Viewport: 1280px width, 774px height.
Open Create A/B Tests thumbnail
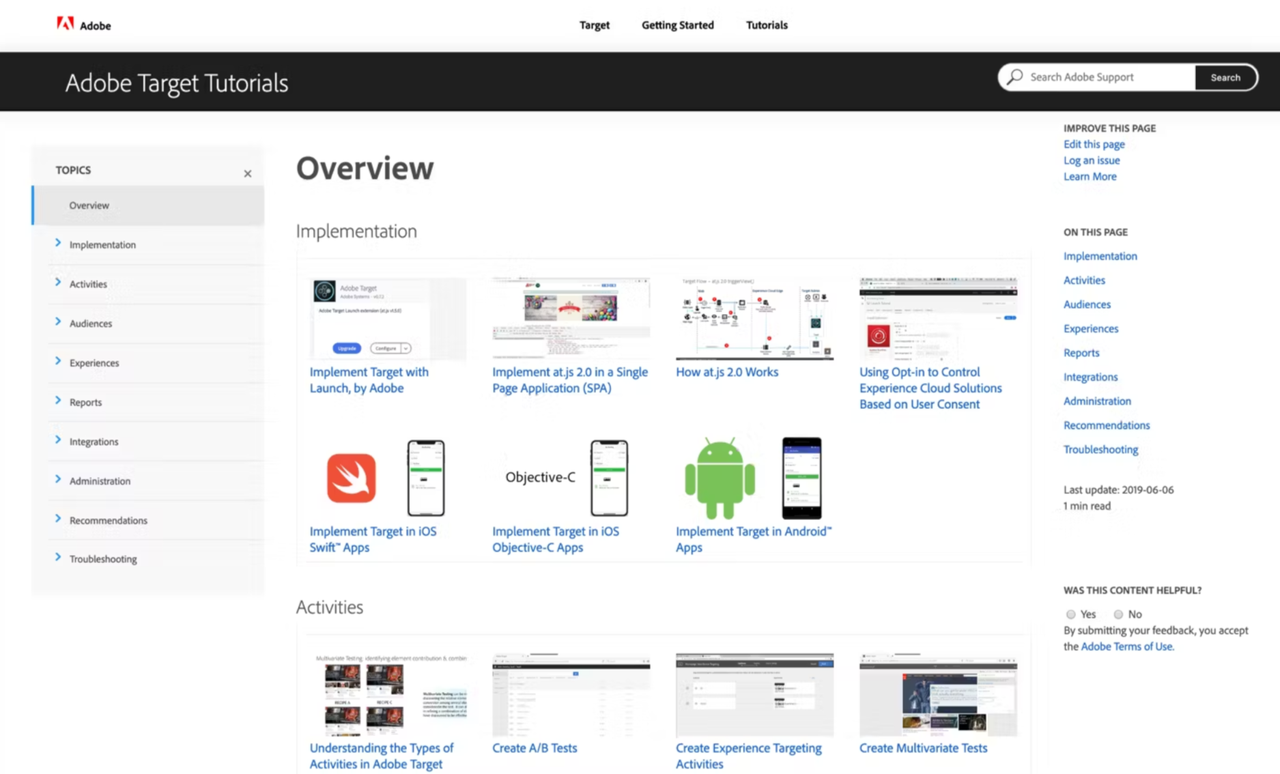coord(571,695)
